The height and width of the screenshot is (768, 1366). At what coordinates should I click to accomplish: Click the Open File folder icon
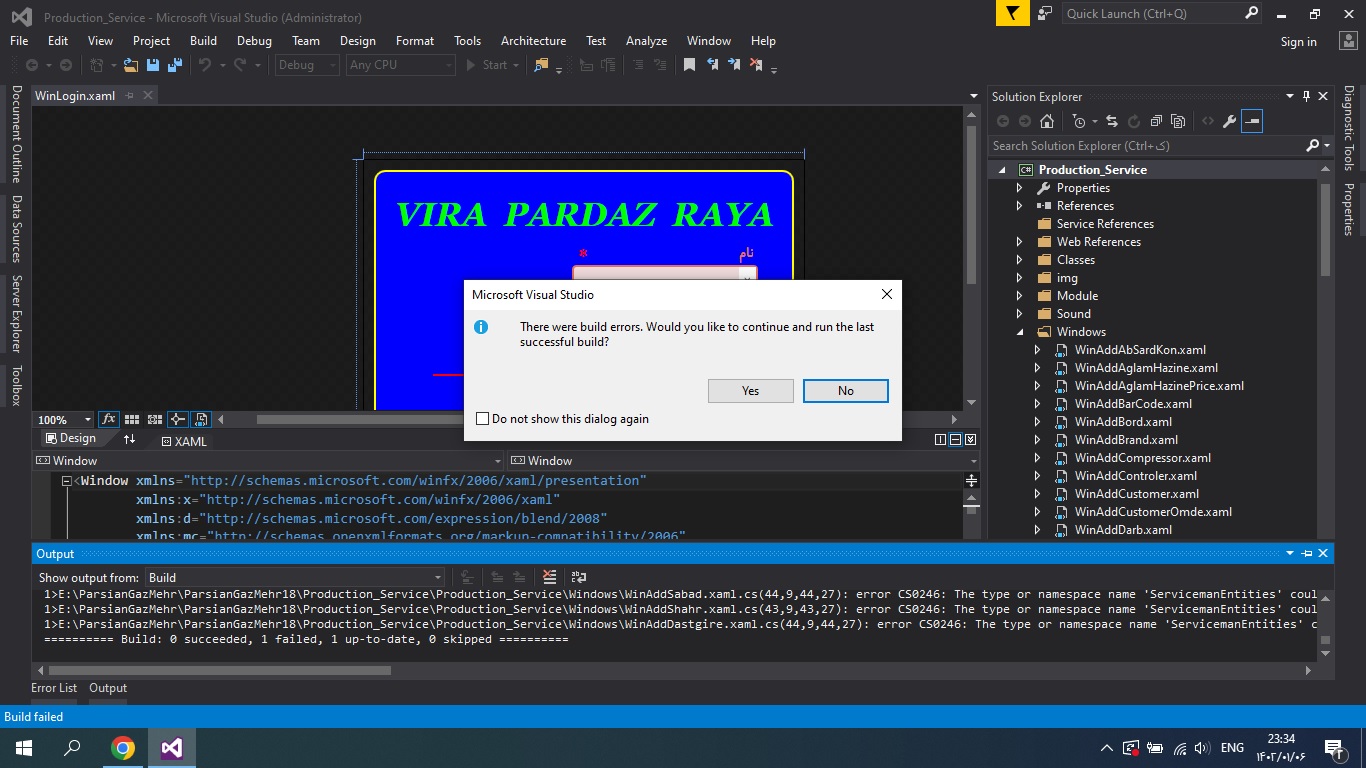131,65
